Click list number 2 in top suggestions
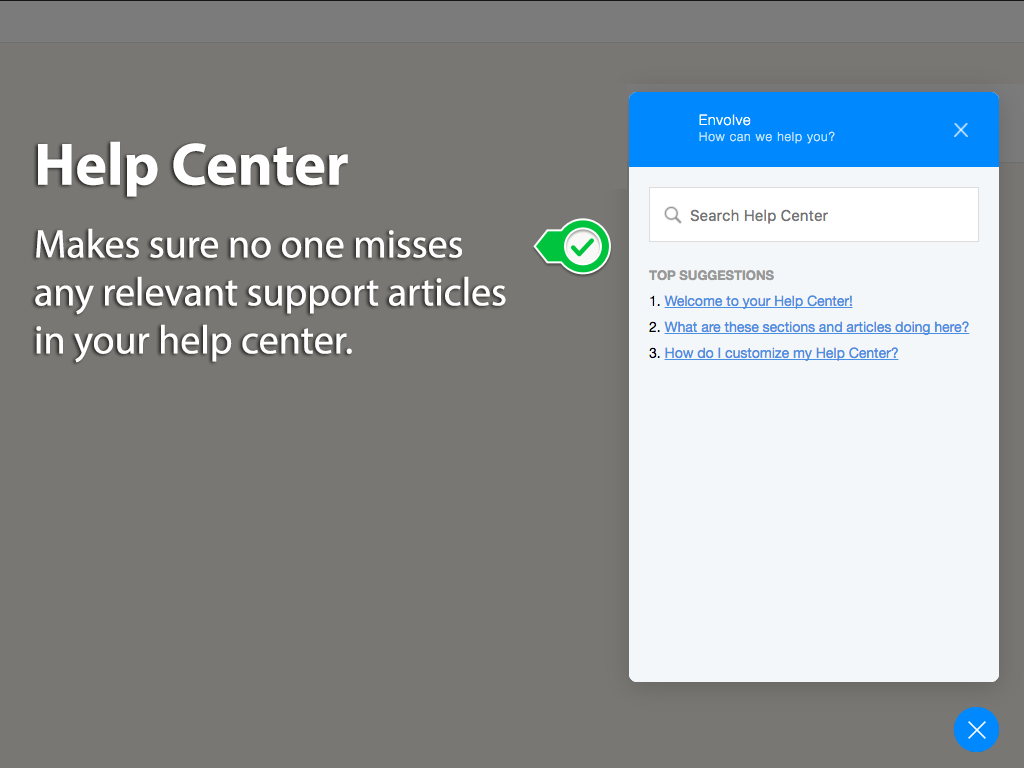The image size is (1024, 768). pyautogui.click(x=655, y=327)
